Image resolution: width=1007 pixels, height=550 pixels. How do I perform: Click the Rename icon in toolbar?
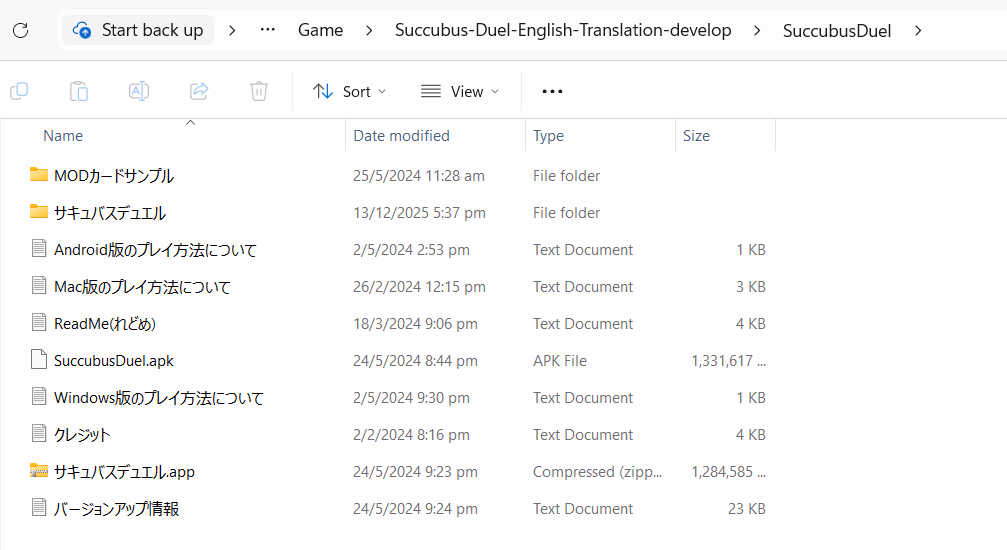click(x=139, y=91)
